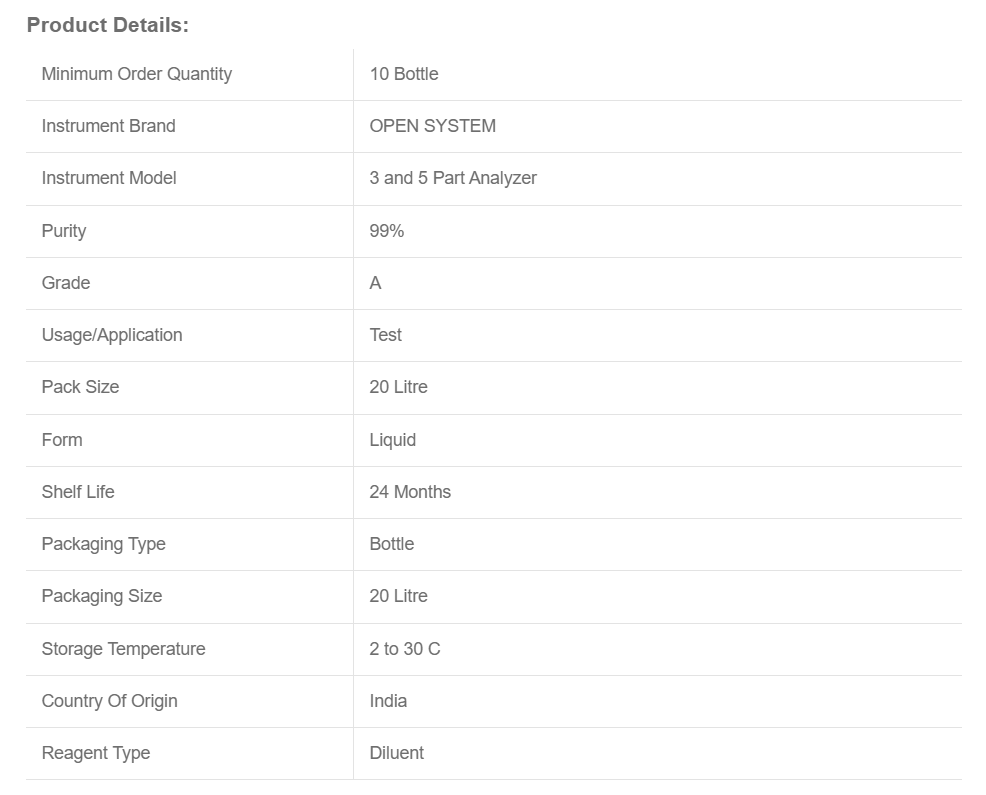Click the Packaging Size label

coord(101,596)
